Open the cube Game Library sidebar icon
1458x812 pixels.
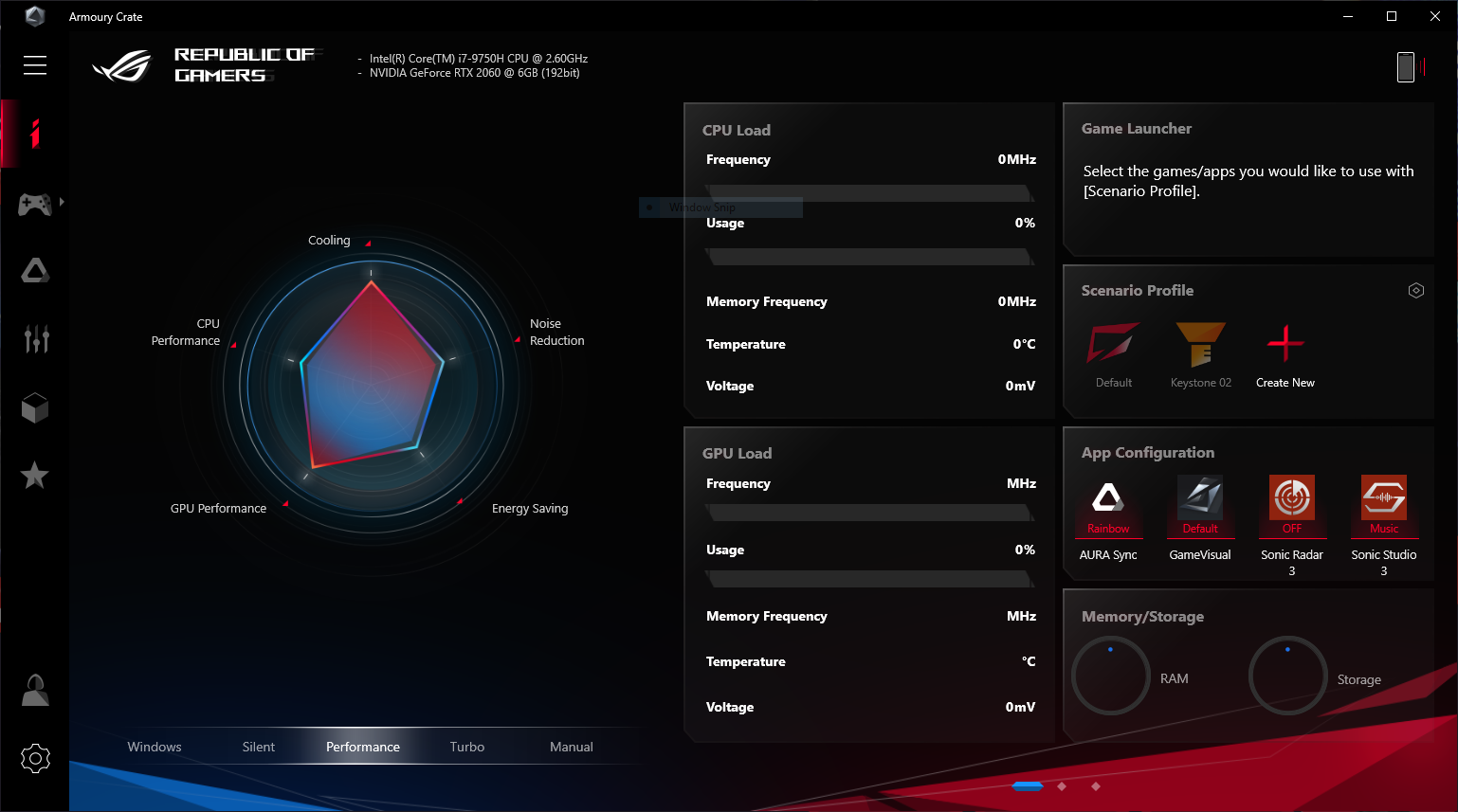pyautogui.click(x=35, y=407)
